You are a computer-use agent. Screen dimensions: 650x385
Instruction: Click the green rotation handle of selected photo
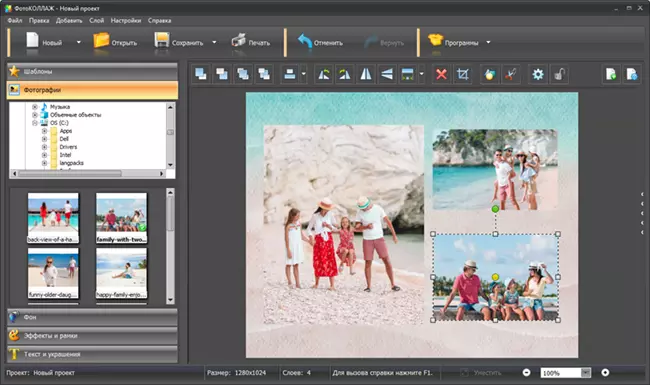click(x=495, y=209)
